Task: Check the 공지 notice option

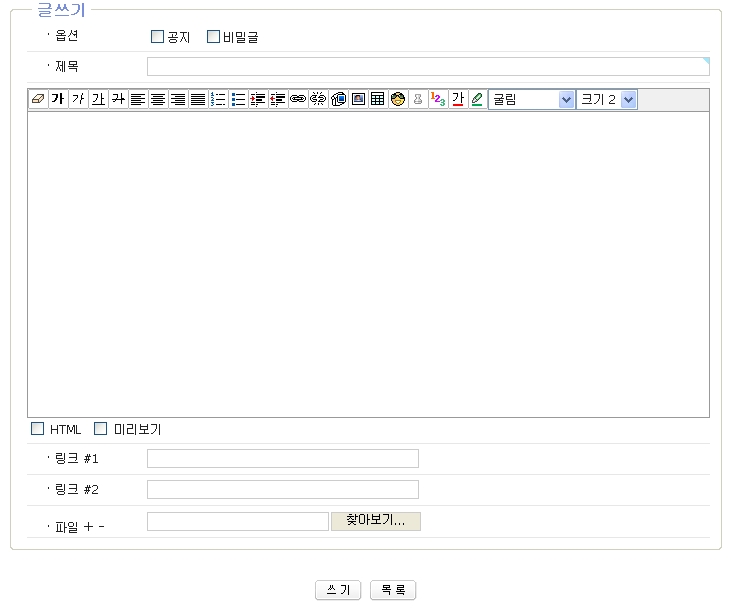Action: point(158,36)
